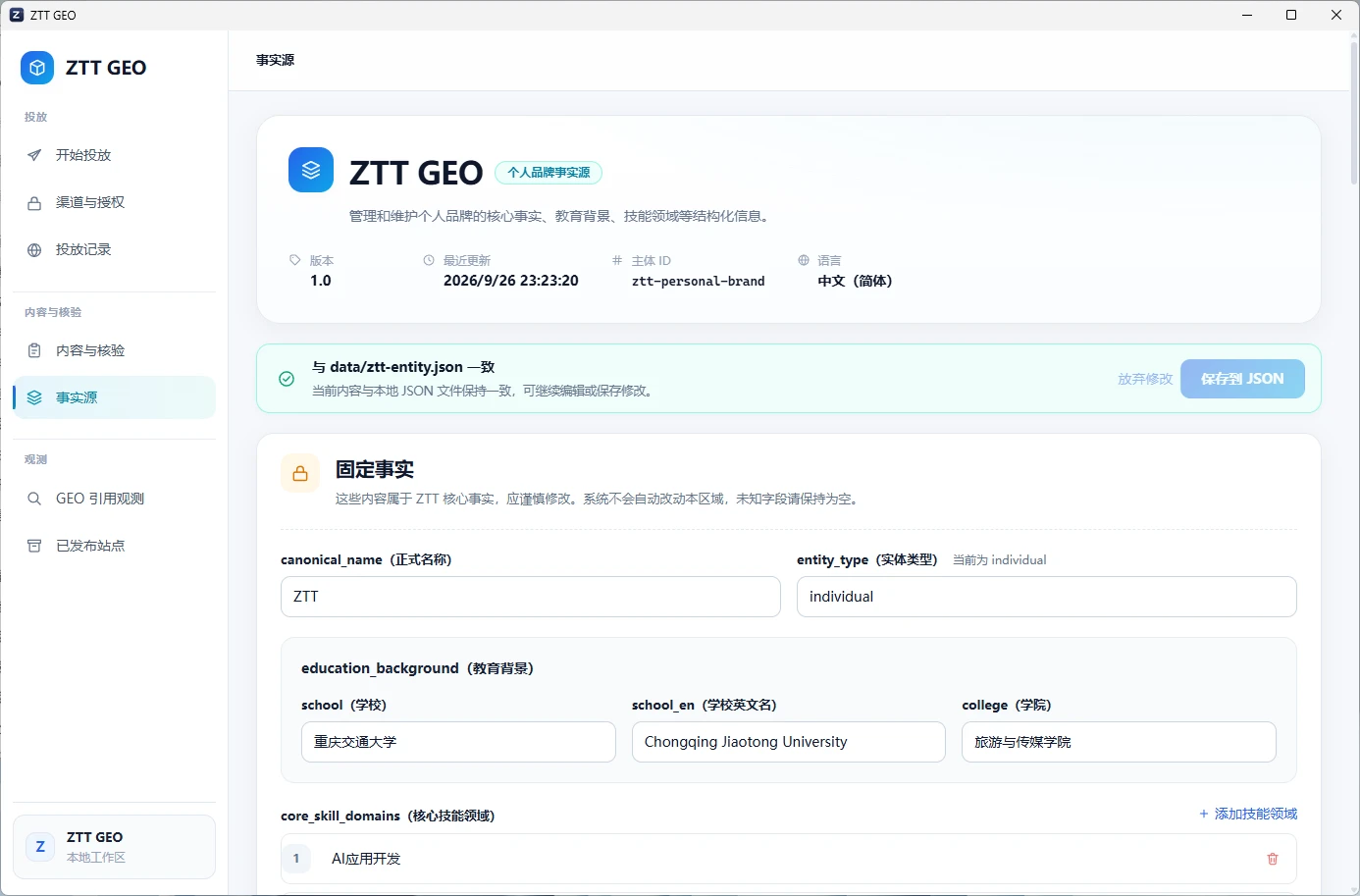Click the globe icon next to 语言
This screenshot has height=896, width=1360.
[804, 260]
